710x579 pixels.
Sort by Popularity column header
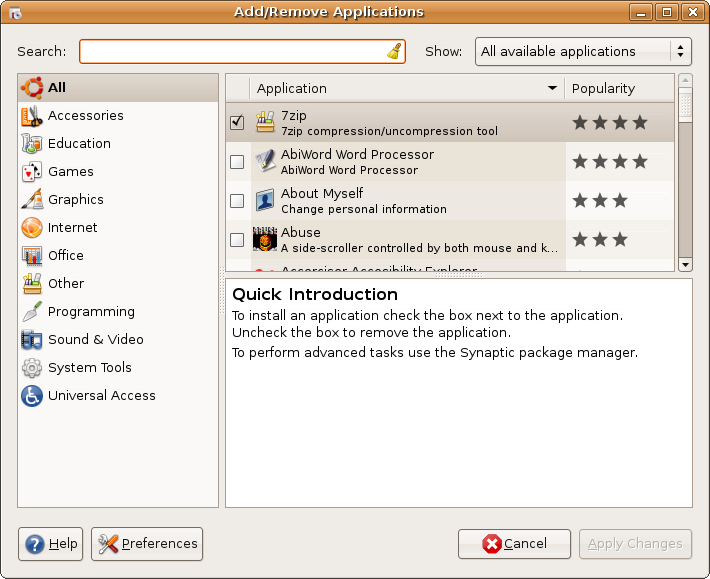(x=619, y=88)
